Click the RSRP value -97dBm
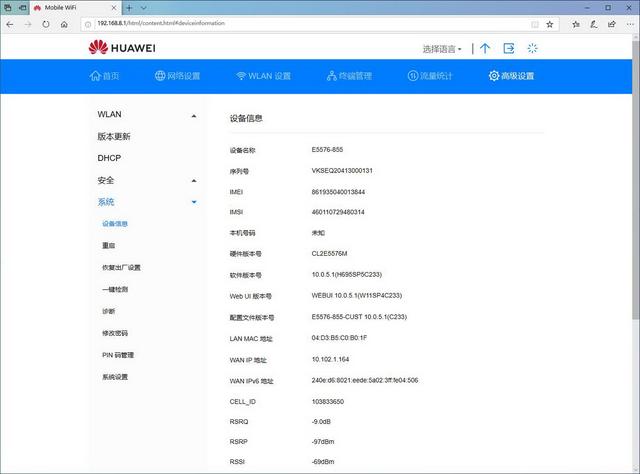Viewport: 640px width, 474px height. coord(323,442)
